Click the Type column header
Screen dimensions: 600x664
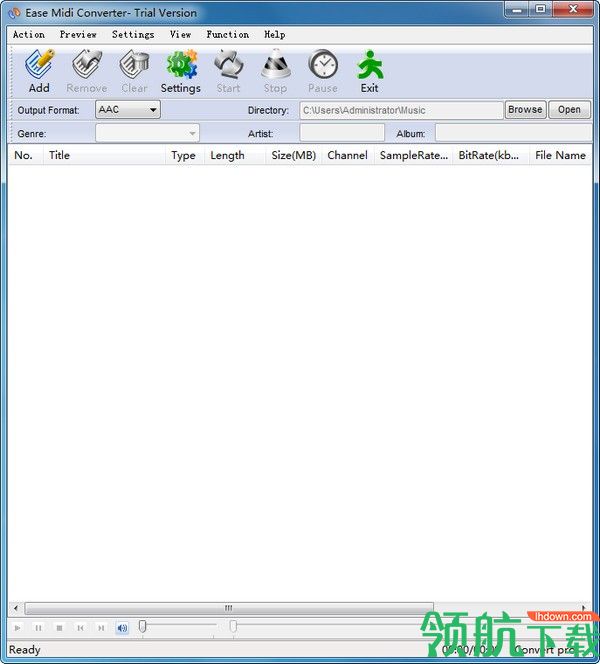click(x=185, y=155)
